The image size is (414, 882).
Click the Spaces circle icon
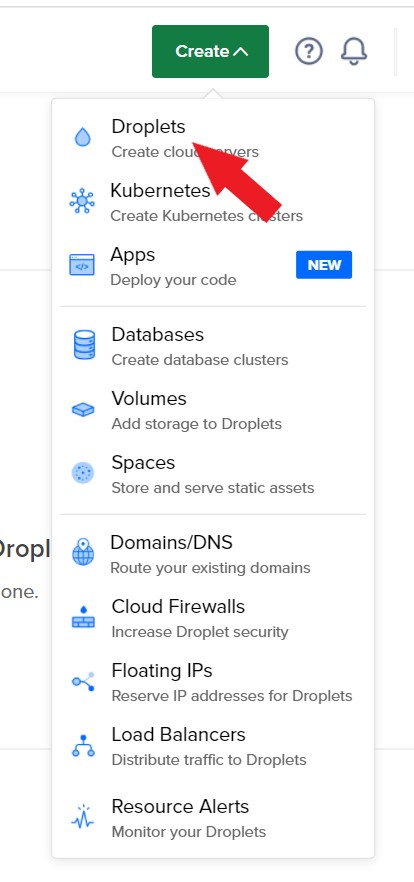pos(83,473)
